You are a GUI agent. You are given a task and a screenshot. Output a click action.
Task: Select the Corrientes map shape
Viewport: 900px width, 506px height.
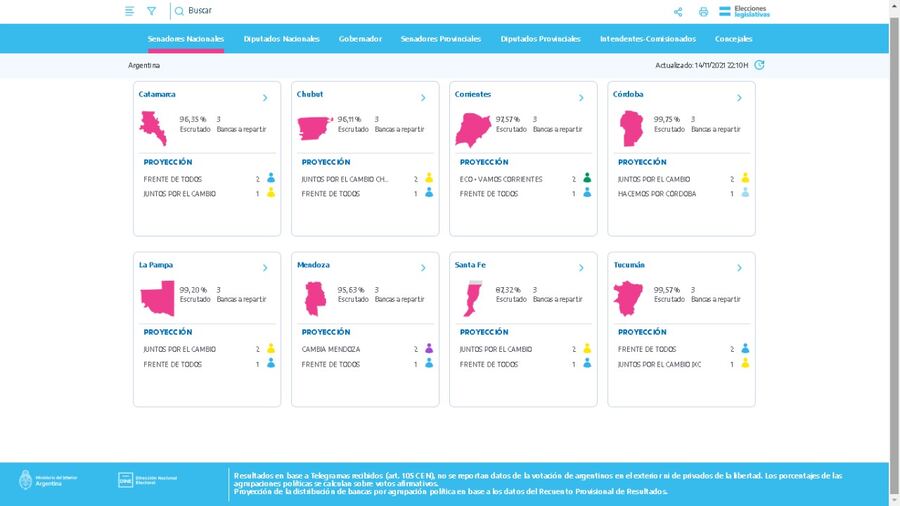click(x=474, y=130)
